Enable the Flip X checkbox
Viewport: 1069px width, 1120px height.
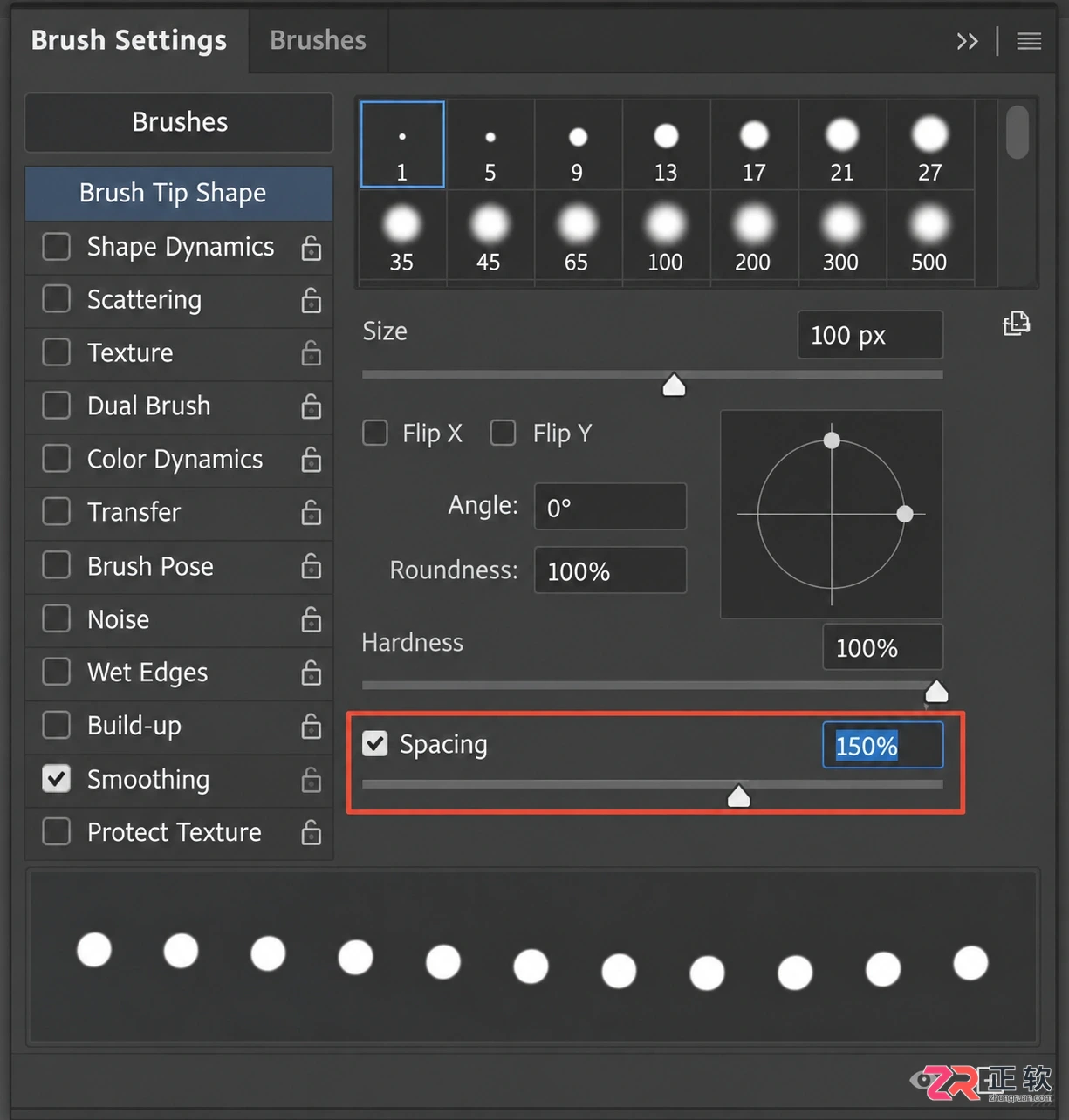[375, 433]
